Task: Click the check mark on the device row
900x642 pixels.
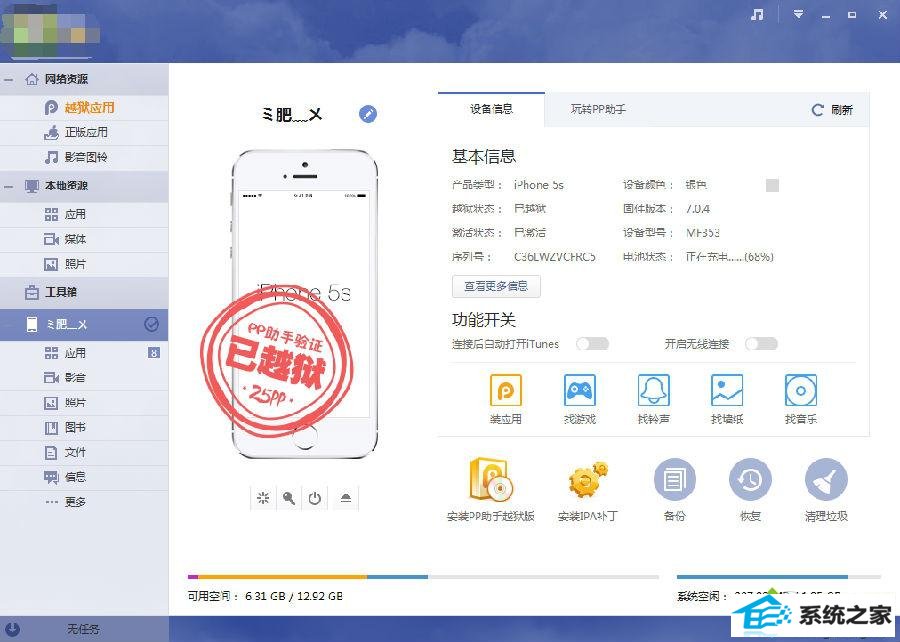Action: click(x=151, y=325)
